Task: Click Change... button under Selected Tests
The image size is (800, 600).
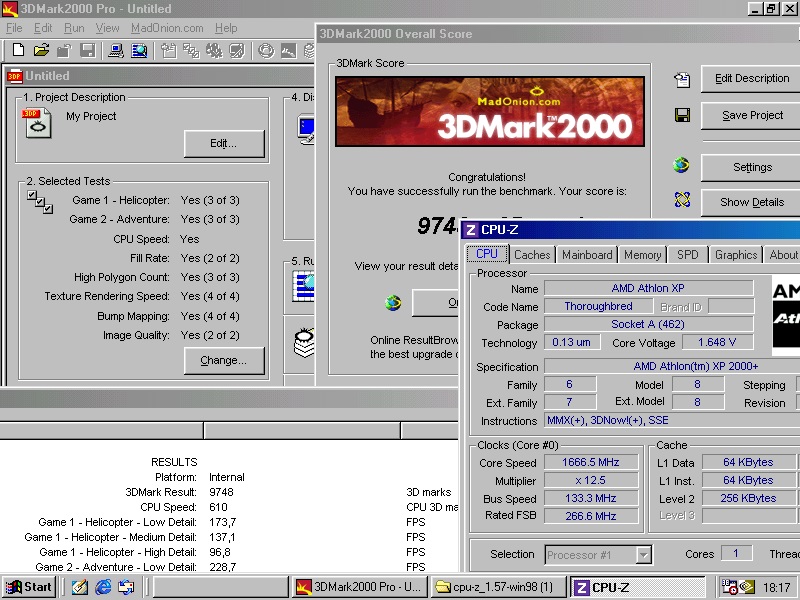Action: (x=224, y=361)
